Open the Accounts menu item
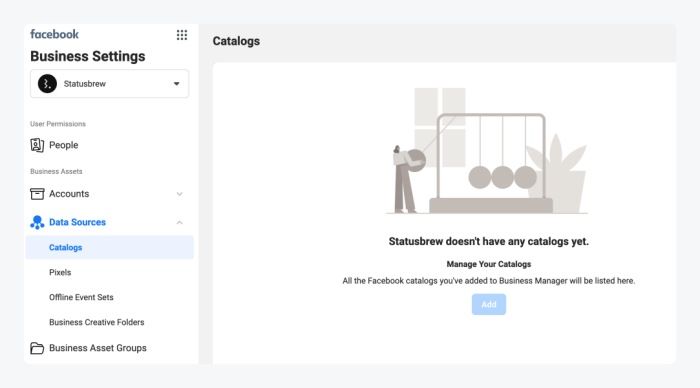This screenshot has height=388, width=700. coord(69,194)
